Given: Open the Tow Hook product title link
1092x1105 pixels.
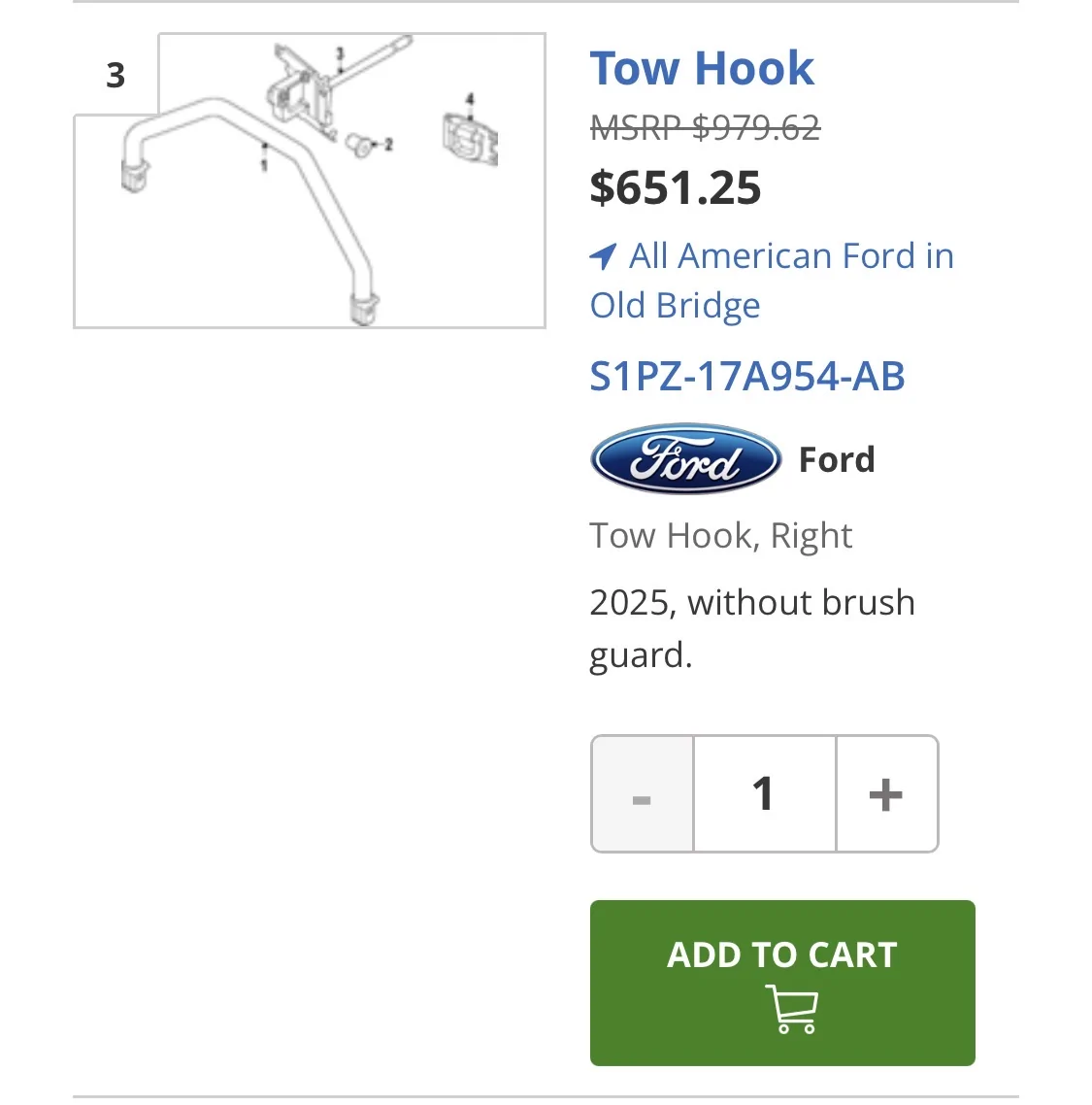Looking at the screenshot, I should click(701, 69).
